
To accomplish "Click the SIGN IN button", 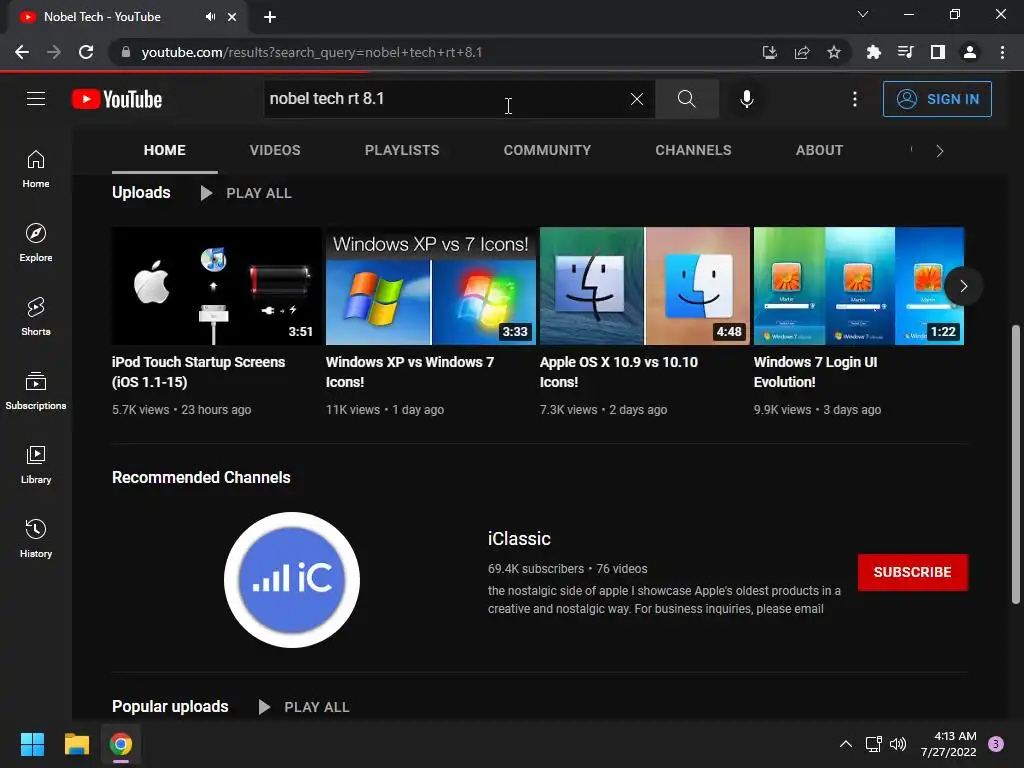I will [937, 99].
